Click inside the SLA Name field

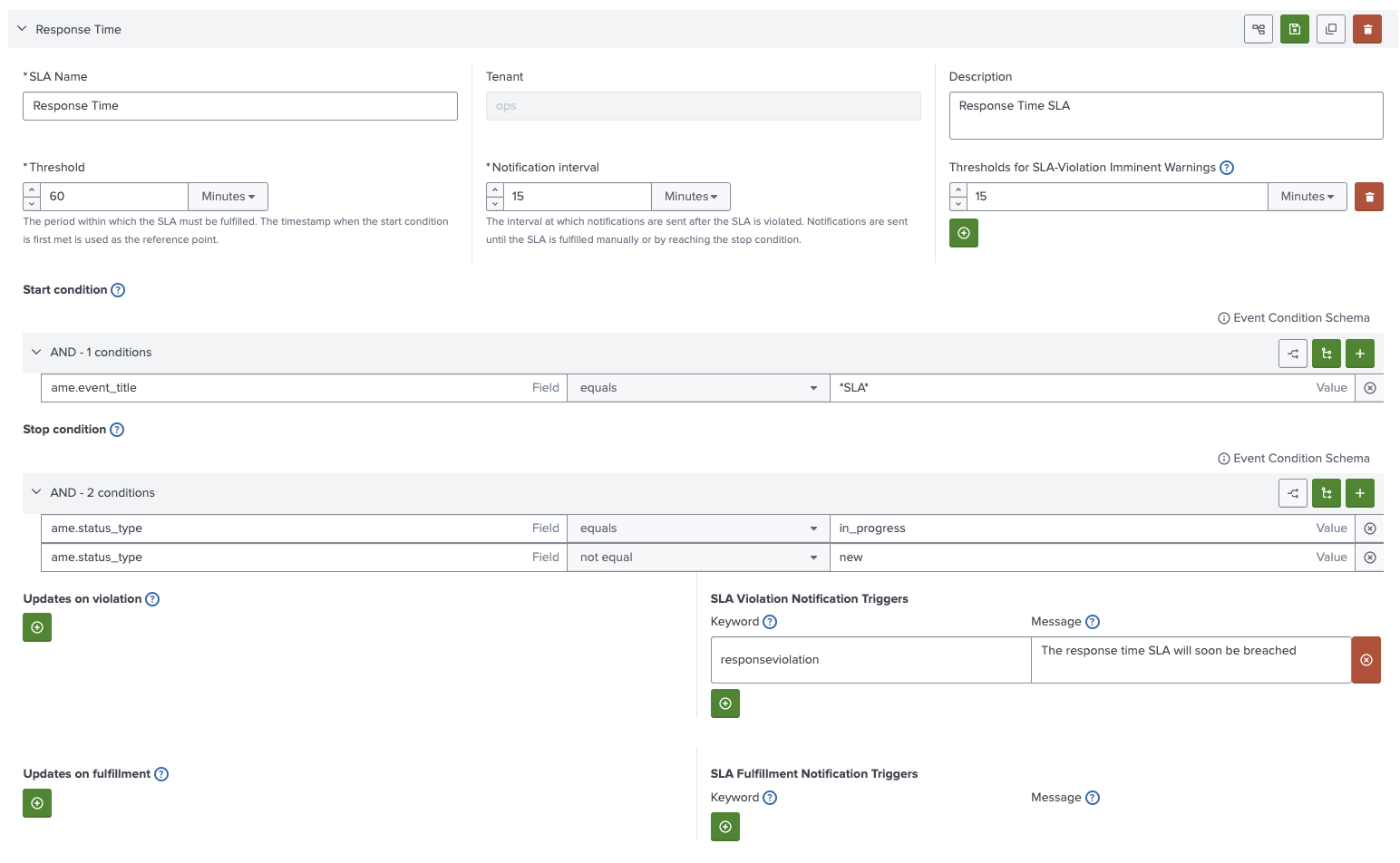point(239,105)
